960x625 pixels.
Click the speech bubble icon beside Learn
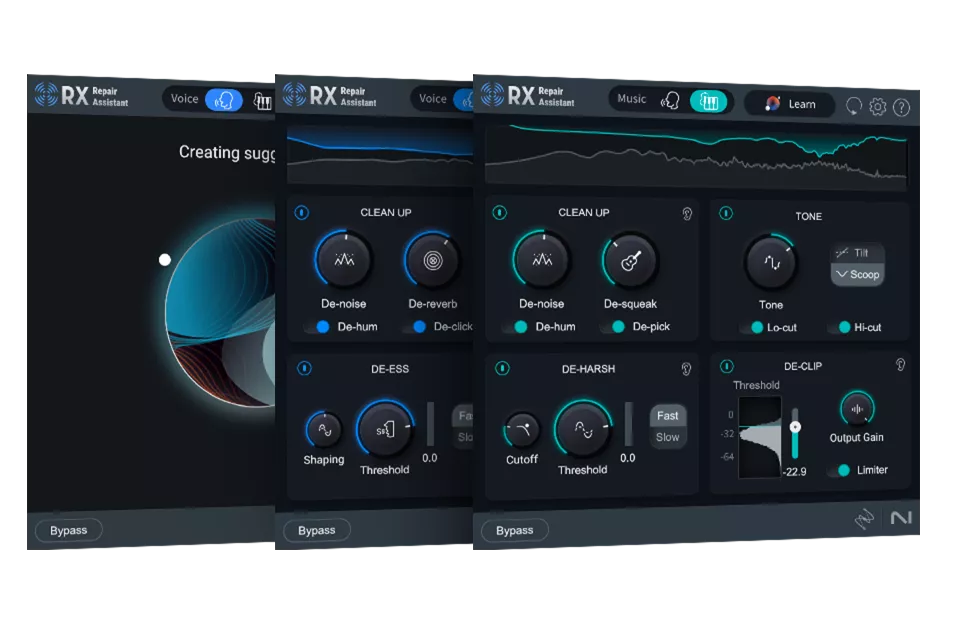853,106
